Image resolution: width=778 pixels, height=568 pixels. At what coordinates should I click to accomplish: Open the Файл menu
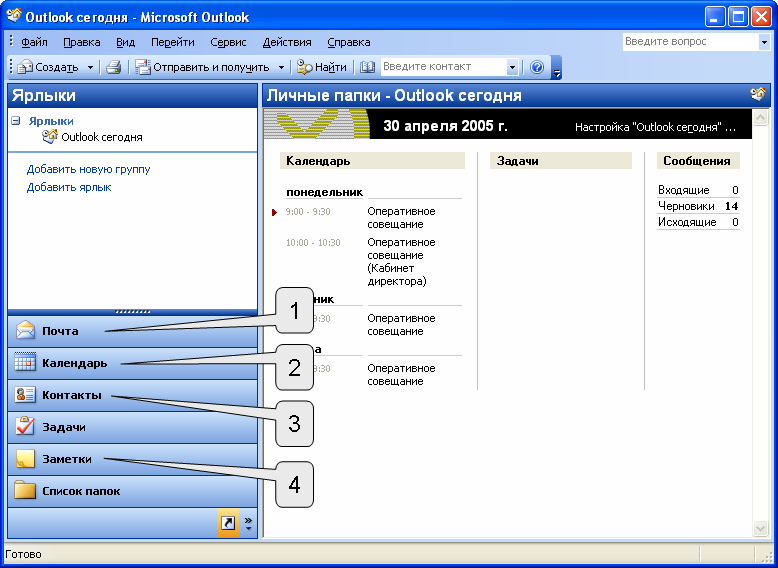[34, 42]
